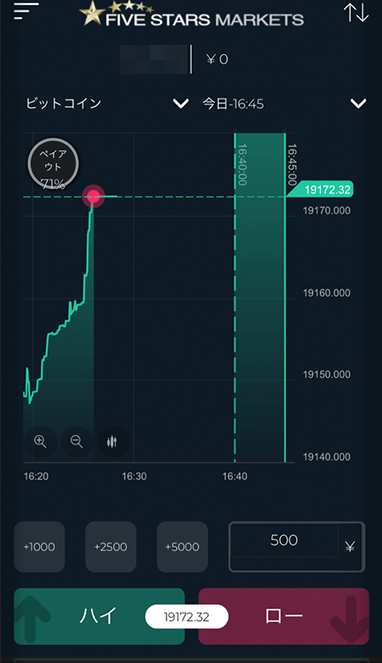Select the green 16:40–16:45 expiry zone

(x=260, y=297)
